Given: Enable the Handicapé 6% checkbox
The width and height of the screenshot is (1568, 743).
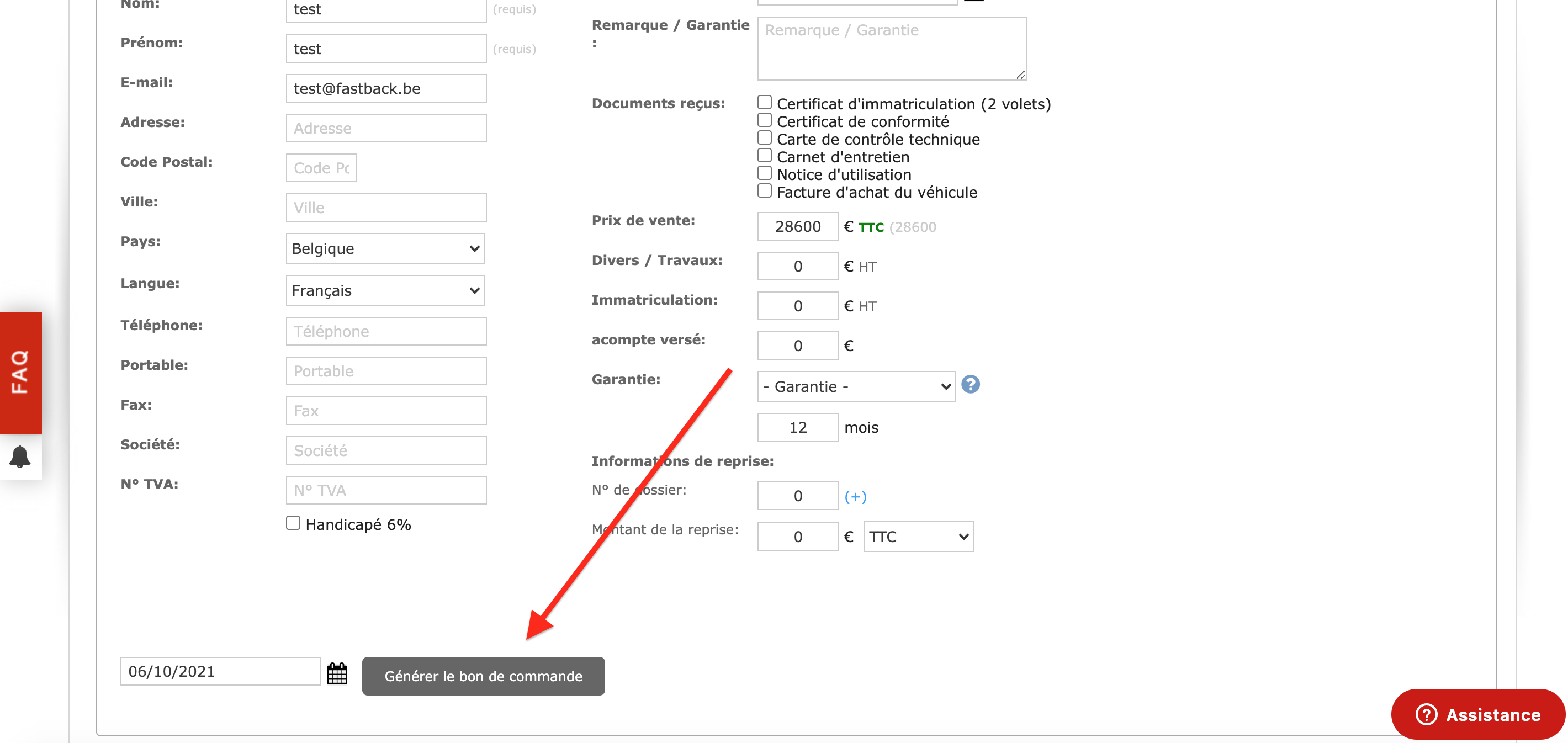Looking at the screenshot, I should (293, 523).
